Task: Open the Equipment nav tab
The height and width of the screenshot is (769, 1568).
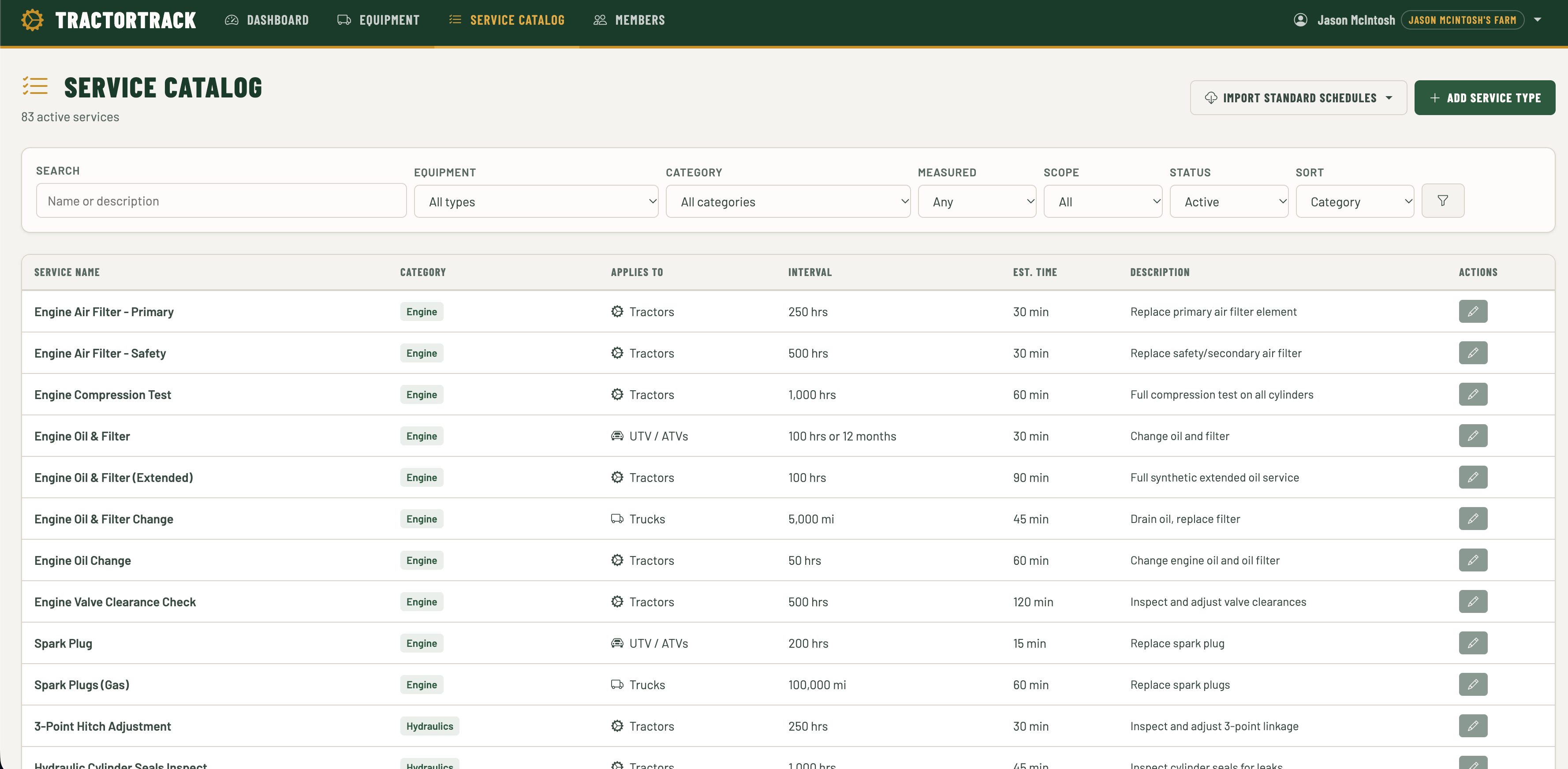Action: [x=378, y=20]
